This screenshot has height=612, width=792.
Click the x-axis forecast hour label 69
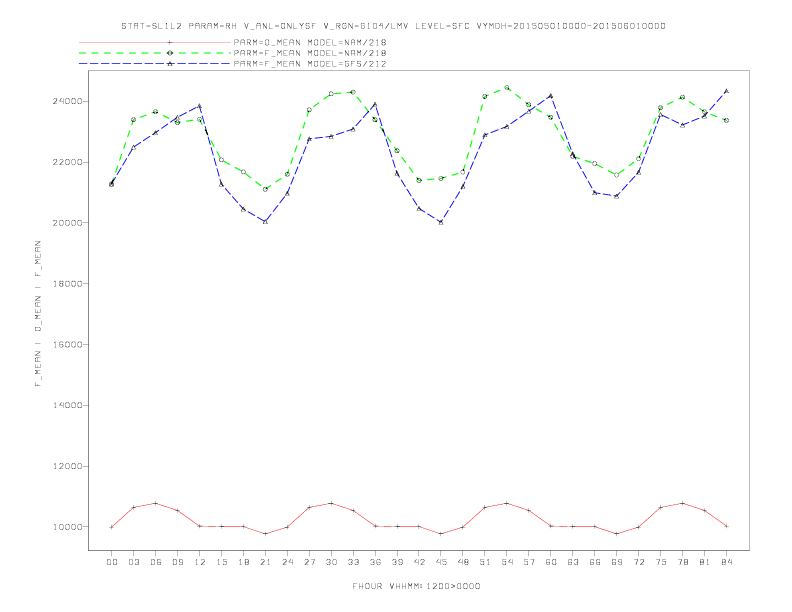[616, 562]
